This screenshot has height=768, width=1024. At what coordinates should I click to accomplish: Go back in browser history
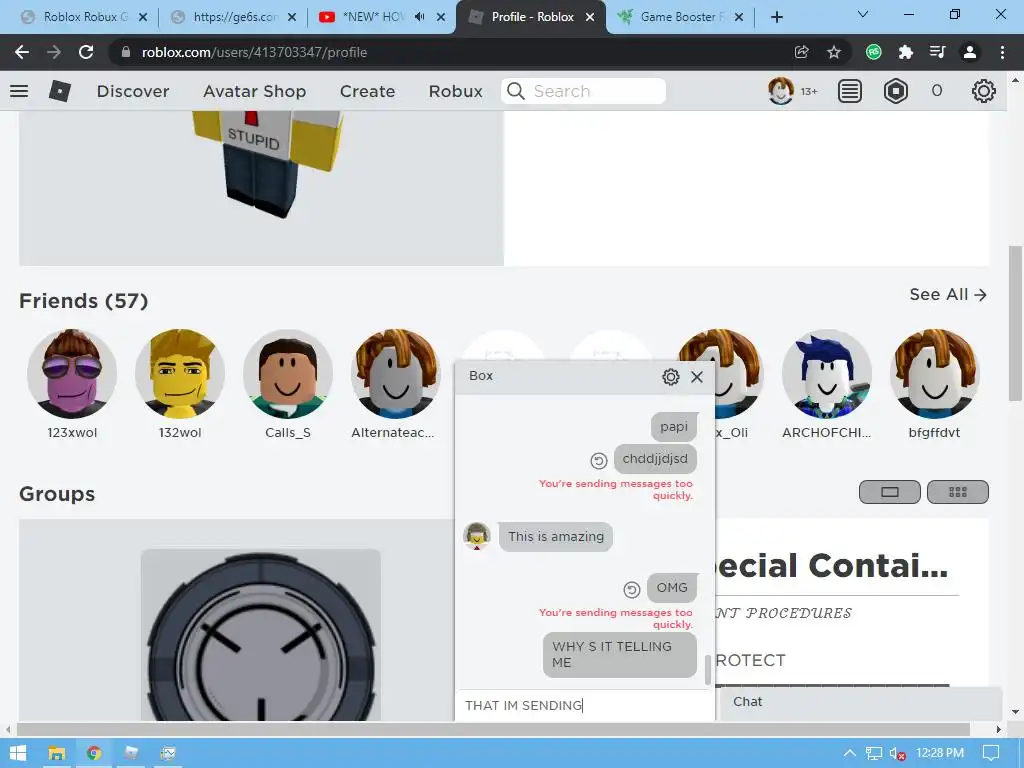[22, 52]
